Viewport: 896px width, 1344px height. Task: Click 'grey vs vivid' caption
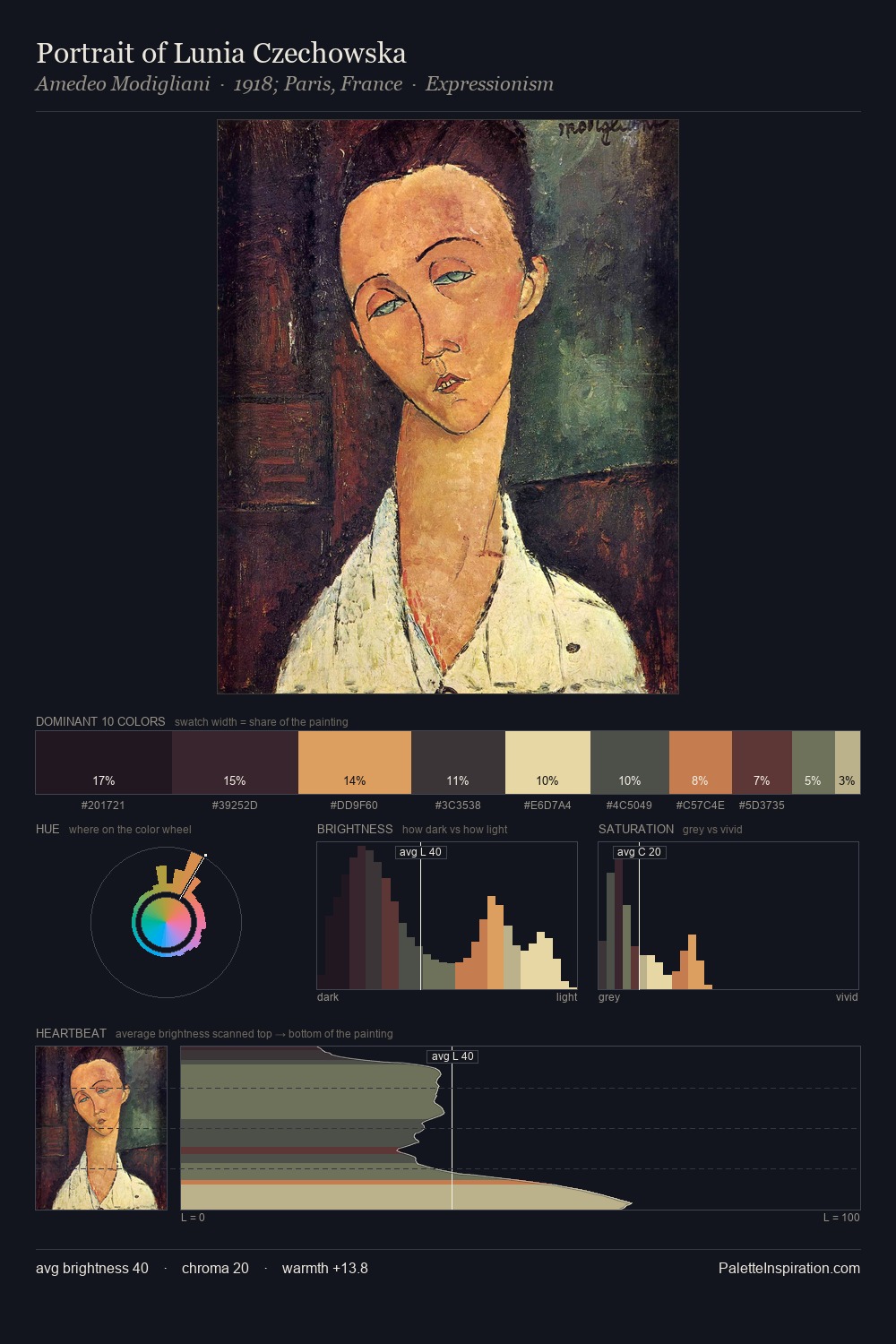coord(712,830)
